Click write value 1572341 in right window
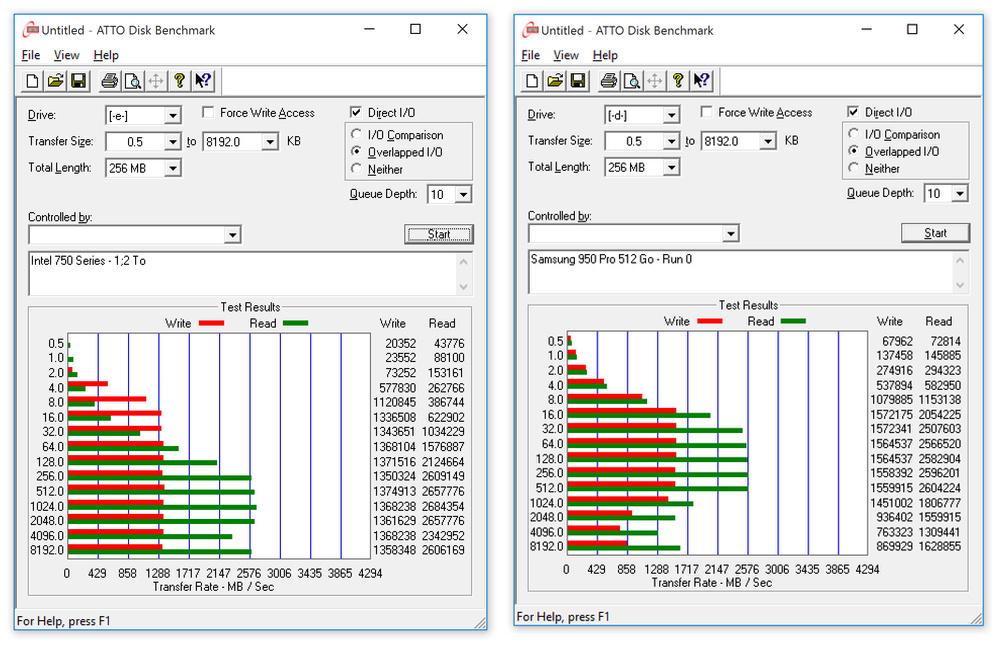Image resolution: width=1000 pixels, height=645 pixels. 892,429
